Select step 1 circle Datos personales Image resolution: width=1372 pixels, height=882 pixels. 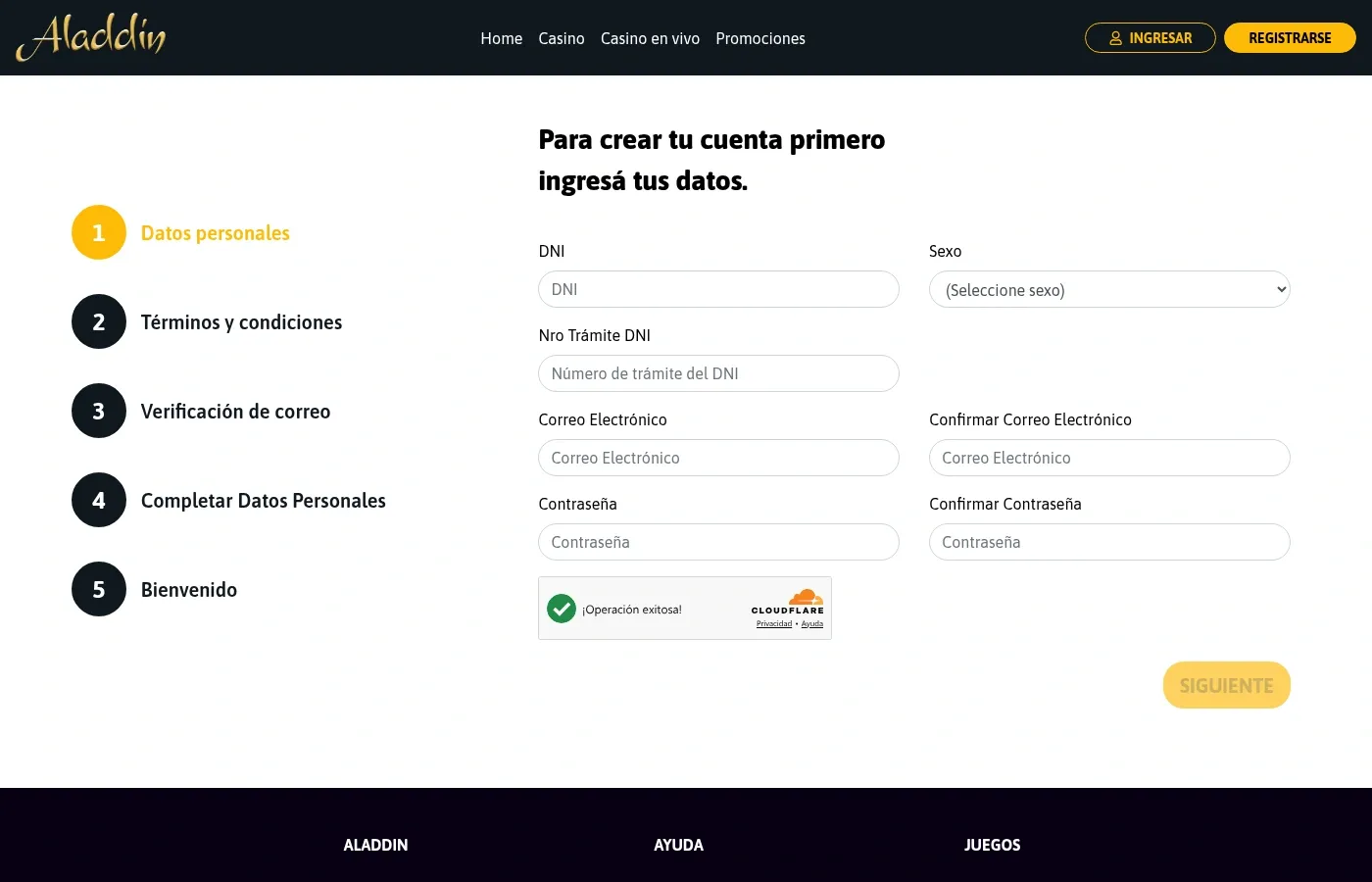coord(99,232)
